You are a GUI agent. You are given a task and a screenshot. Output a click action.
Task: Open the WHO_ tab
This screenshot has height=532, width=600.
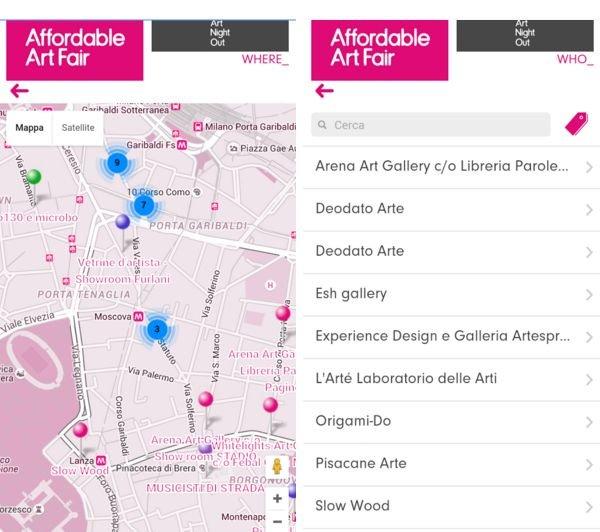[575, 60]
